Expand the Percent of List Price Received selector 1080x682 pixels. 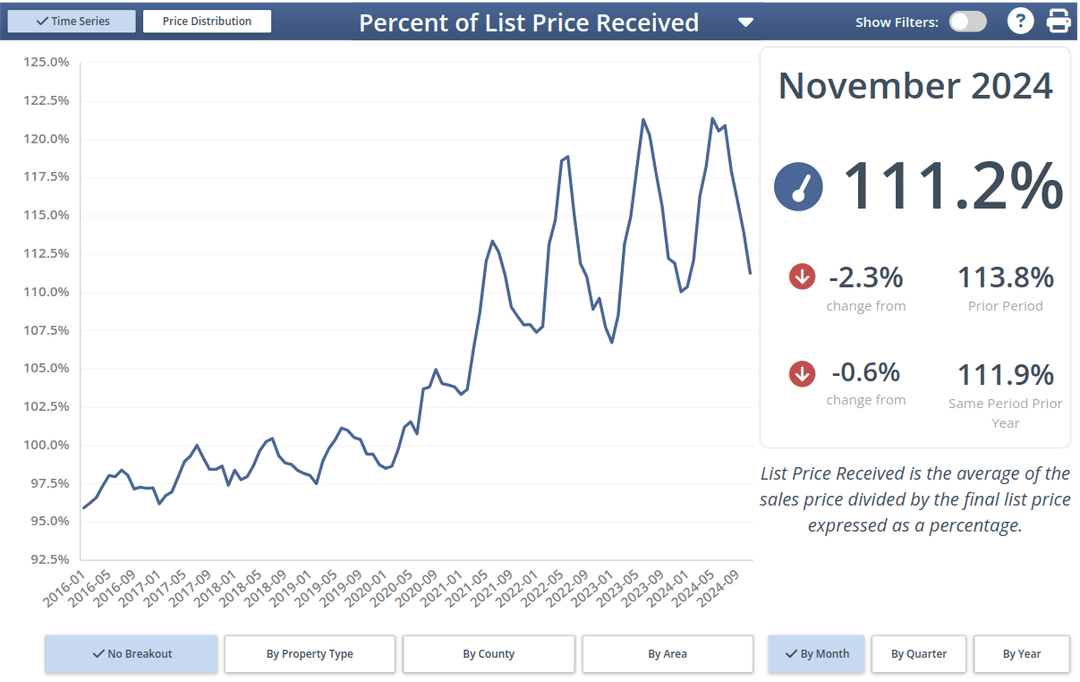click(528, 22)
